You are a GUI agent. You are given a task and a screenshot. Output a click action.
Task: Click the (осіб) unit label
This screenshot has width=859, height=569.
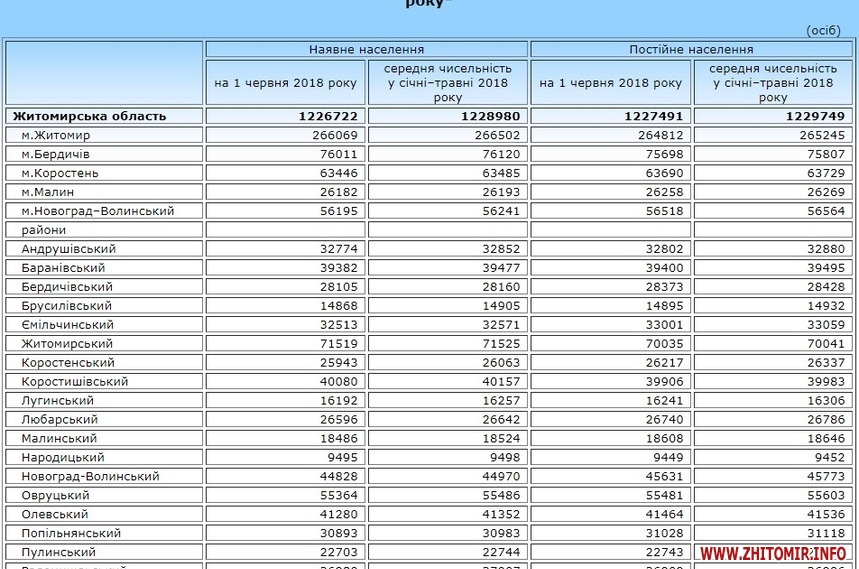coord(823,30)
